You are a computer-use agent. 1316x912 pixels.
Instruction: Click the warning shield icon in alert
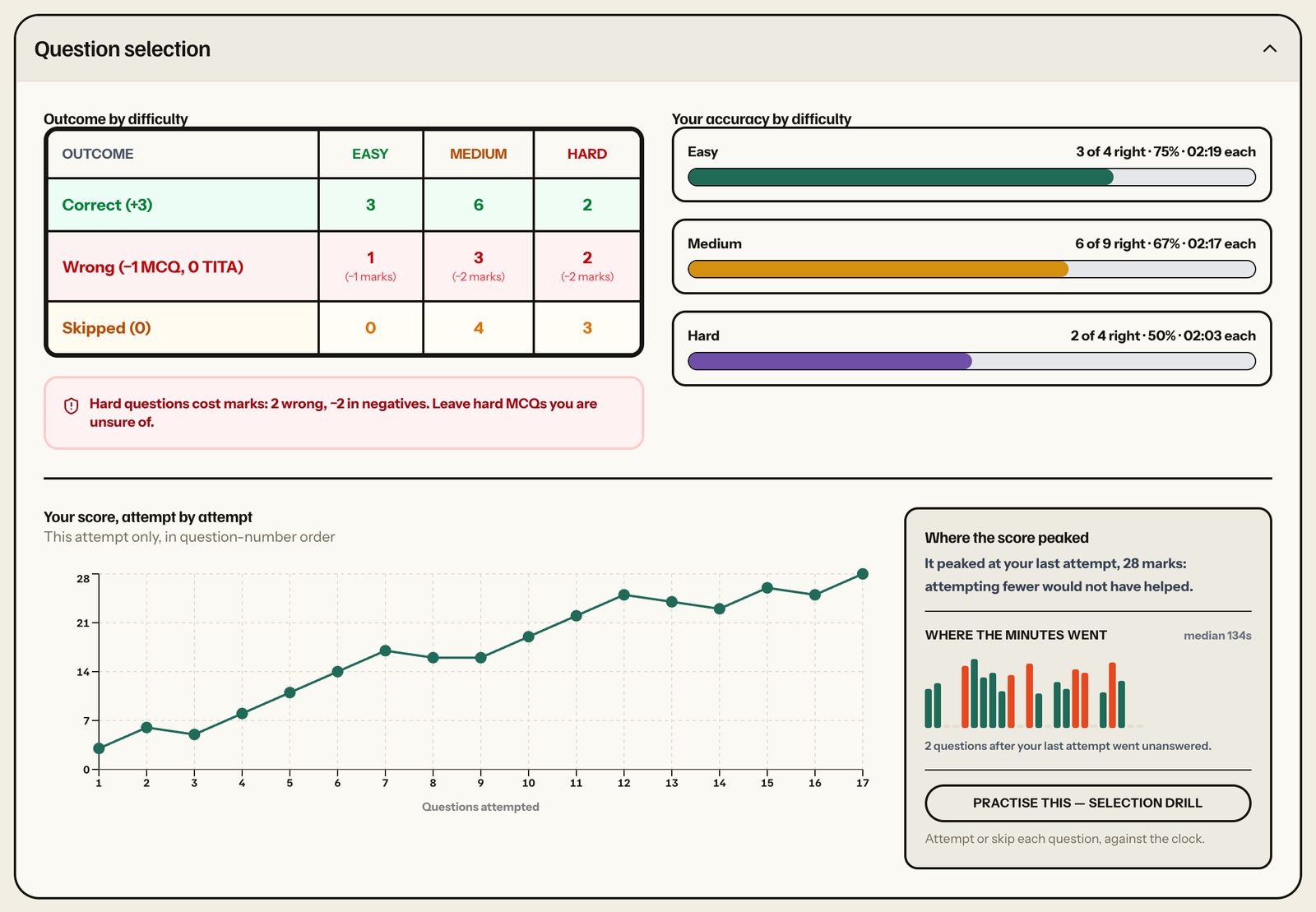(x=72, y=405)
